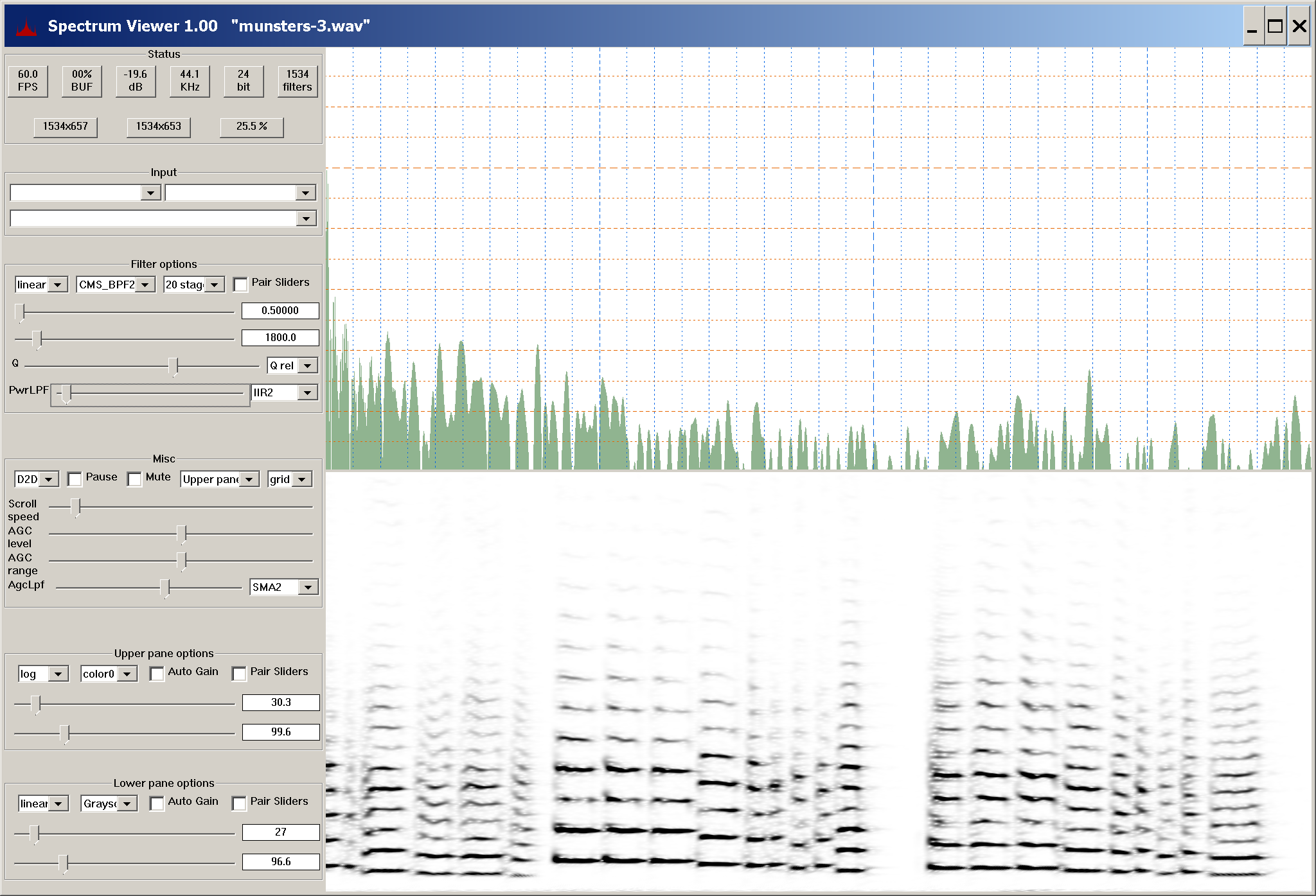1316x896 pixels.
Task: Toggle the Pause checkbox
Action: click(x=75, y=479)
